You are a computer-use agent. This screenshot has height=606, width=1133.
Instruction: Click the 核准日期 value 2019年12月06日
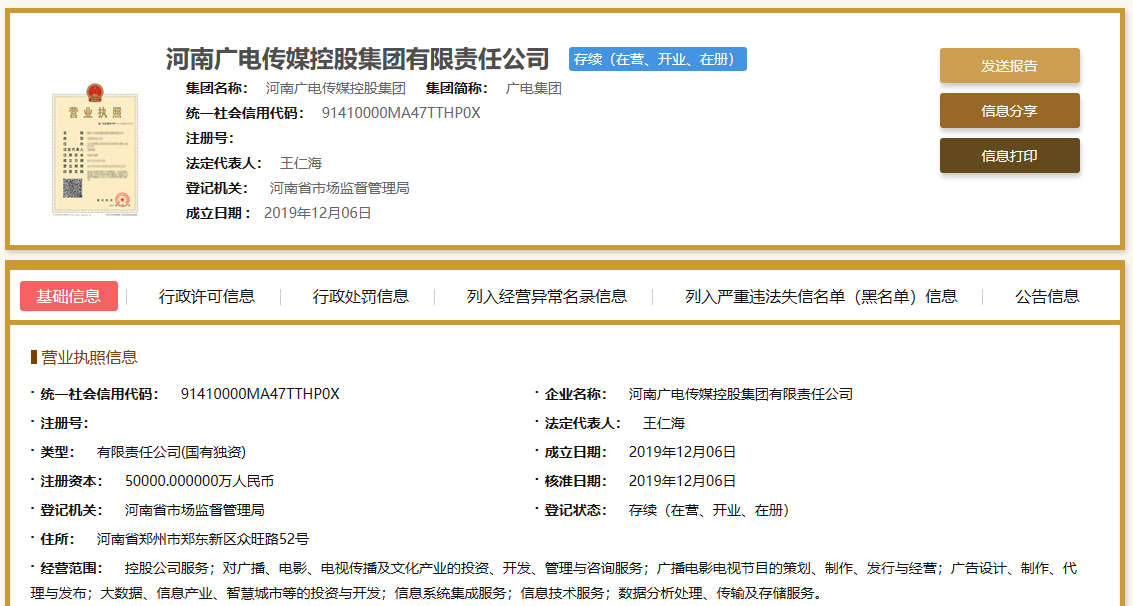682,481
